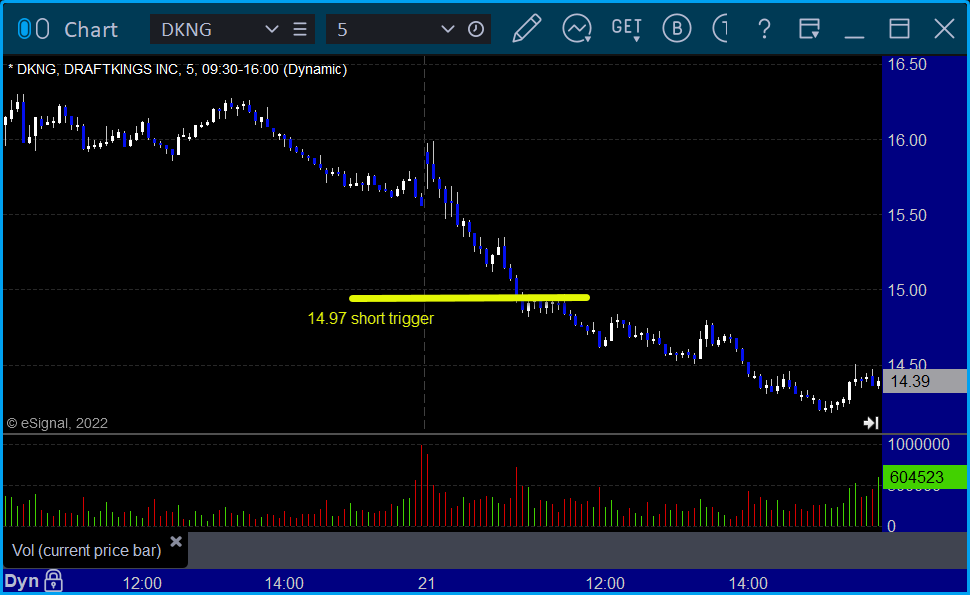This screenshot has width=970, height=595.
Task: Click the 21 date marker on time axis
Action: (426, 583)
